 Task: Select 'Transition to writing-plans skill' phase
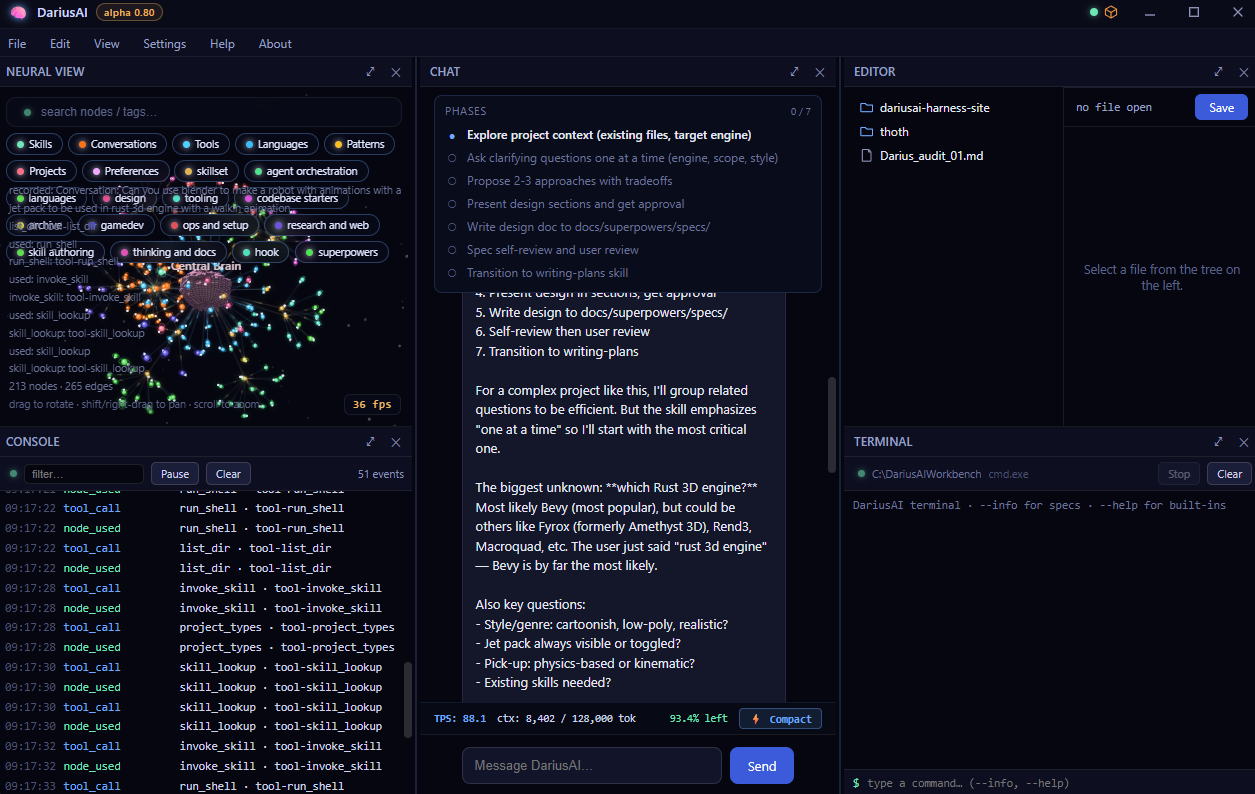pyautogui.click(x=547, y=273)
